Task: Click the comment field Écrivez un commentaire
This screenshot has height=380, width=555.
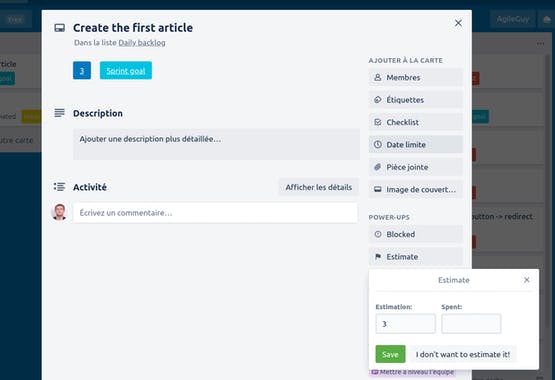Action: (215, 213)
